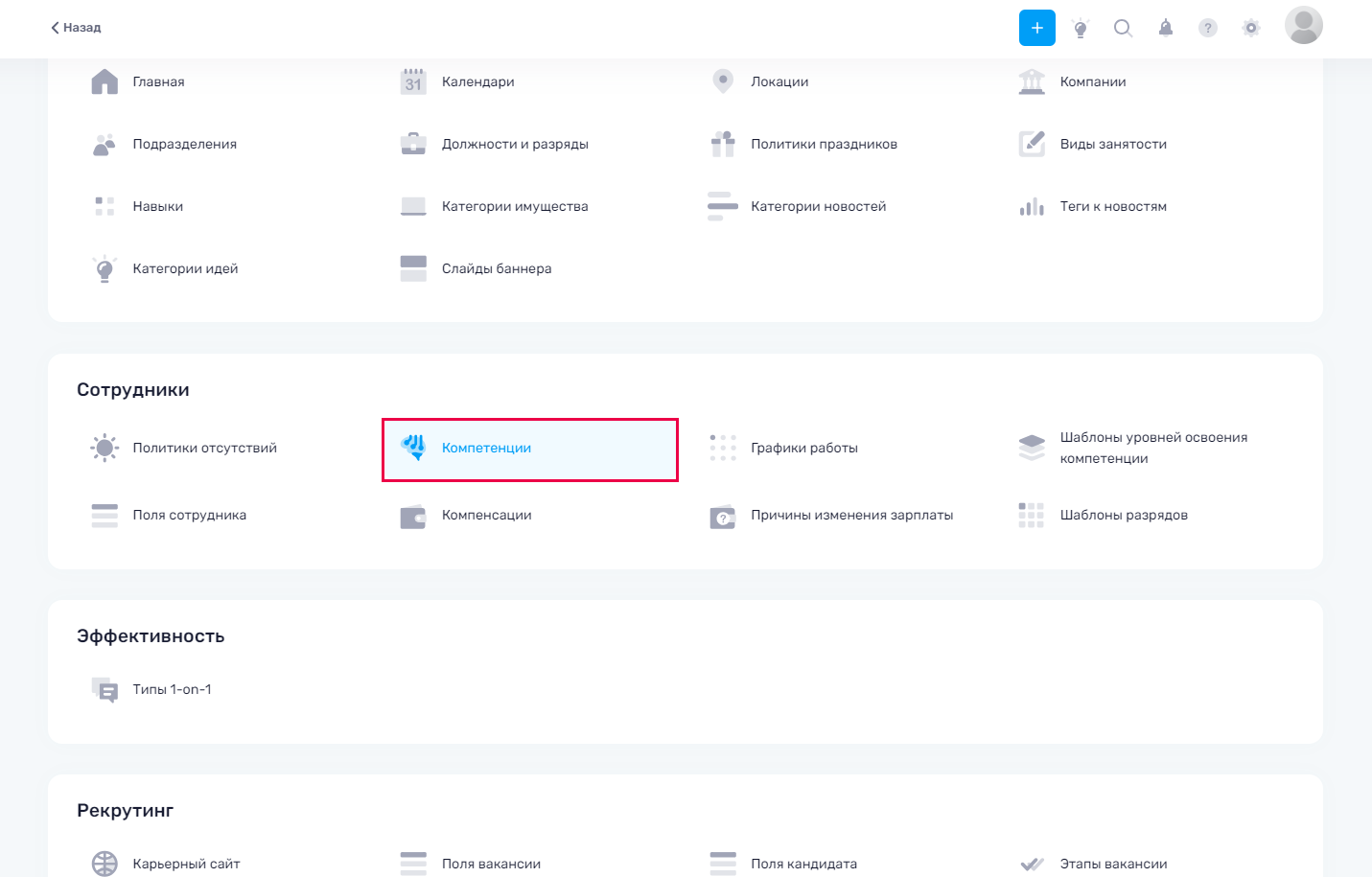
Task: Open Главная settings link
Action: [x=159, y=81]
